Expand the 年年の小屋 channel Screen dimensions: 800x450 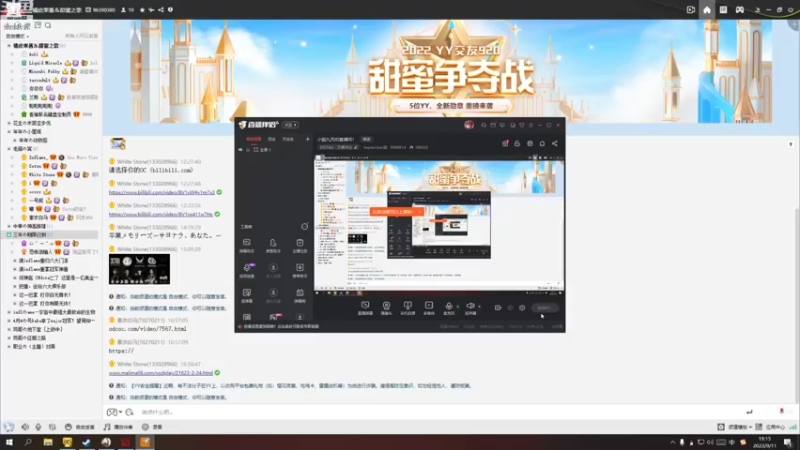[9, 132]
